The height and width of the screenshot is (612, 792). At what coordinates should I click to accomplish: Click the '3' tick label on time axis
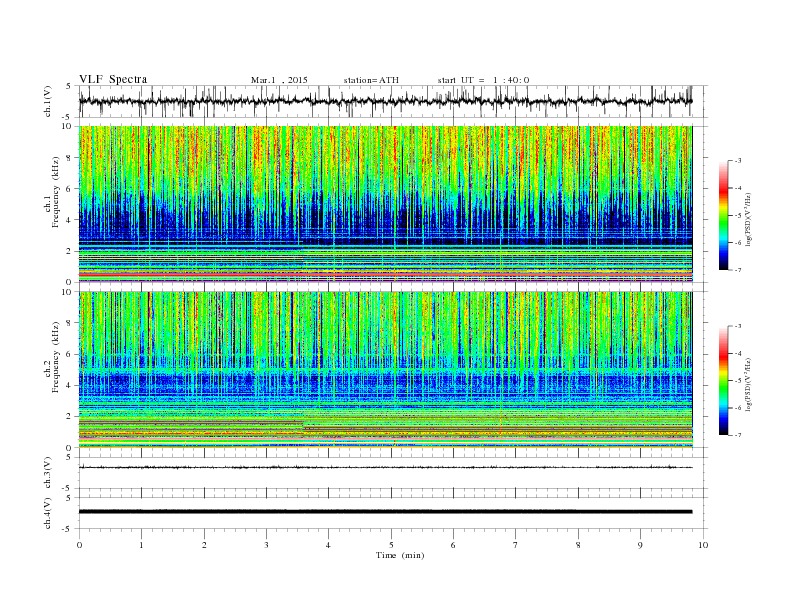(267, 545)
